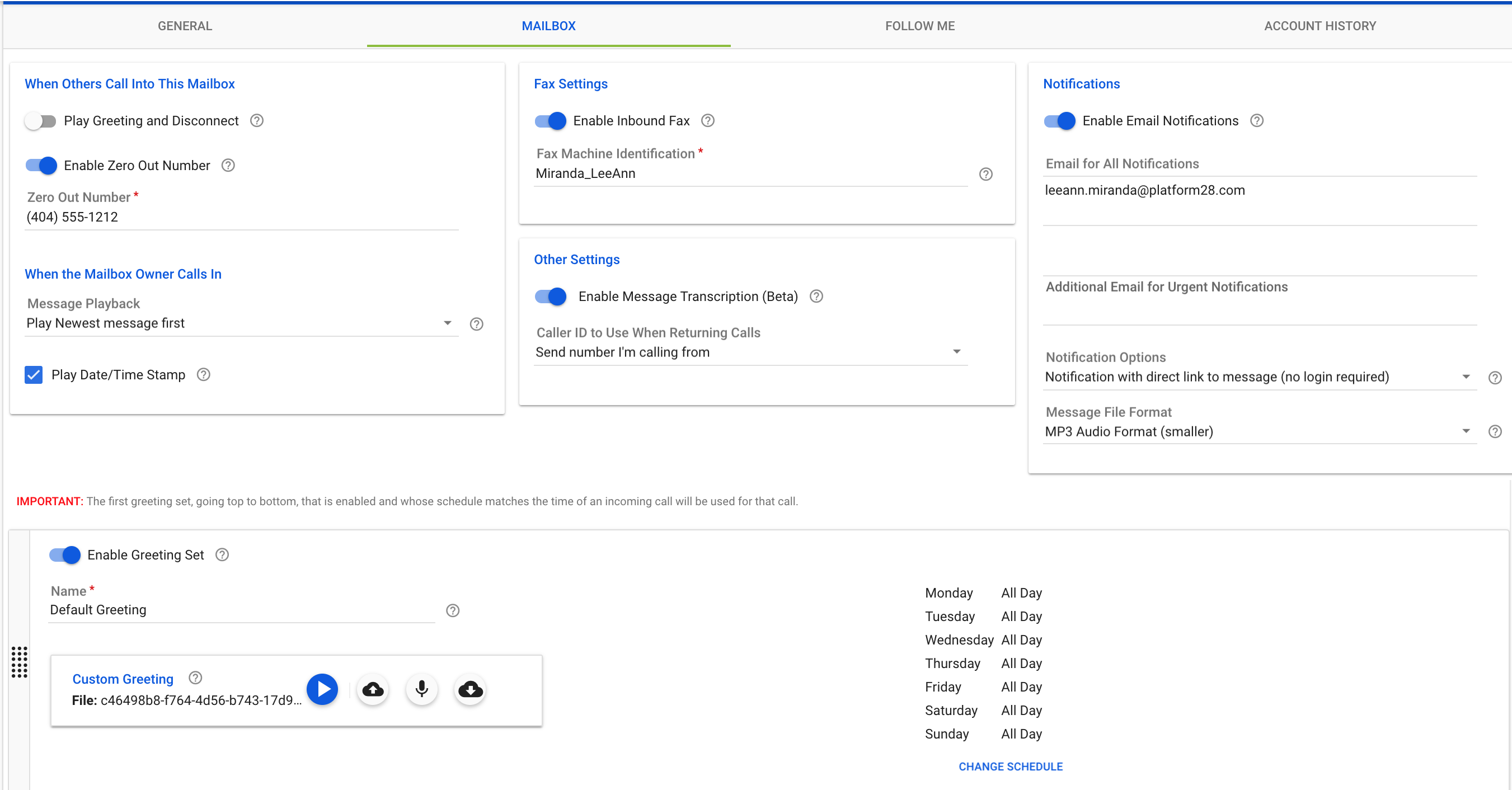The height and width of the screenshot is (790, 1512).
Task: Click the Thursday All Day schedule row
Action: [983, 663]
